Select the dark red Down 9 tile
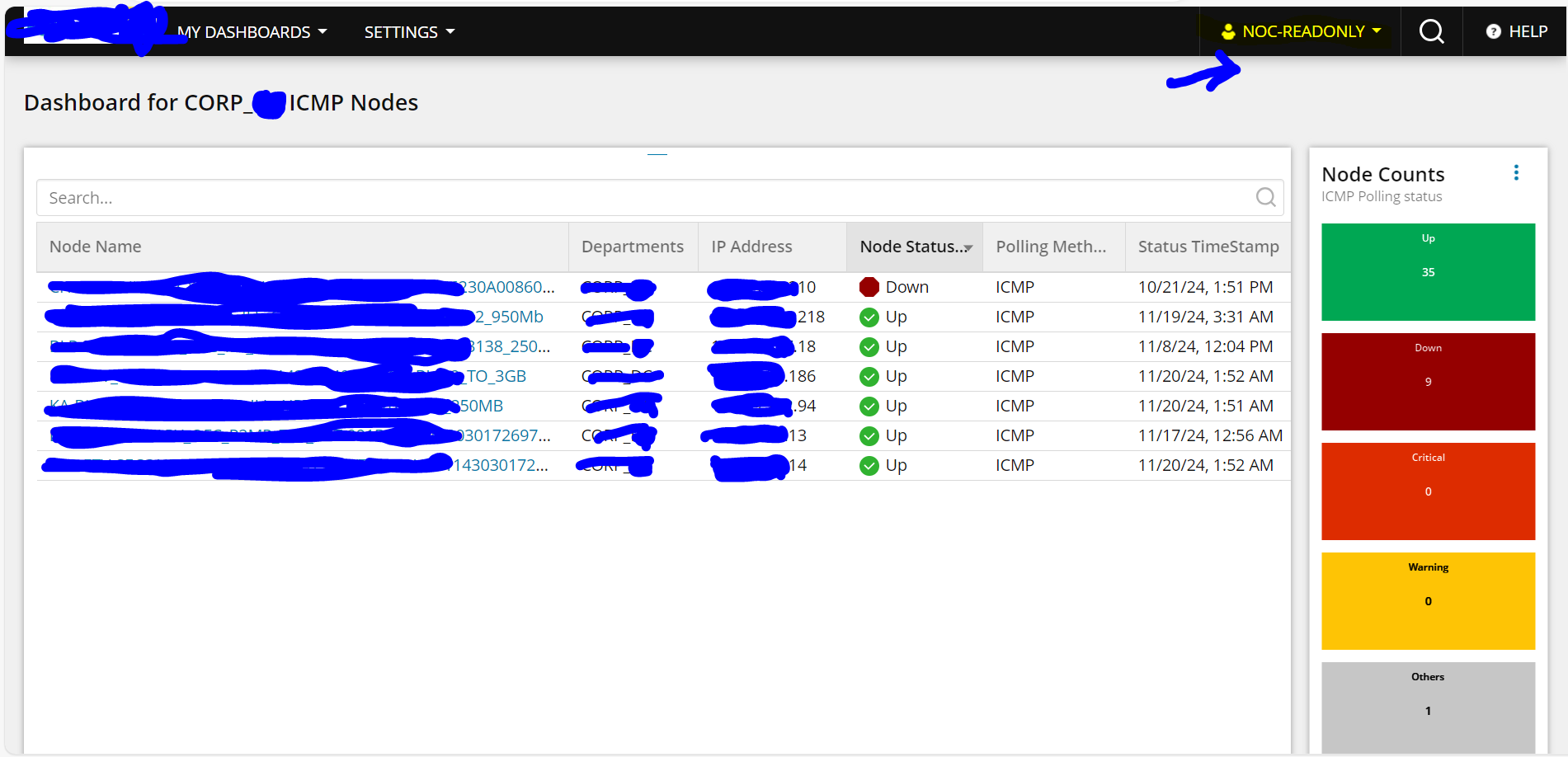The height and width of the screenshot is (757, 1568). pyautogui.click(x=1428, y=382)
